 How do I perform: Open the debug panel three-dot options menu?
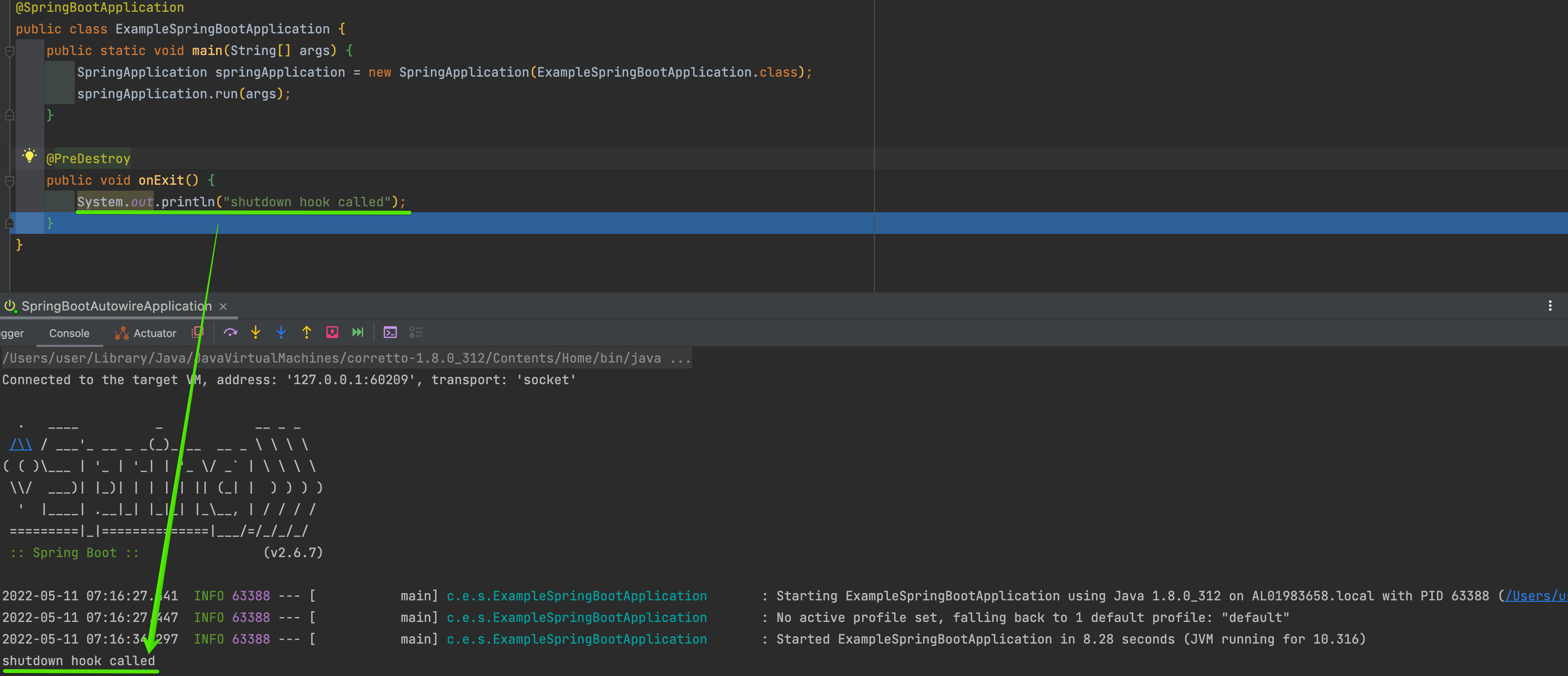1550,306
